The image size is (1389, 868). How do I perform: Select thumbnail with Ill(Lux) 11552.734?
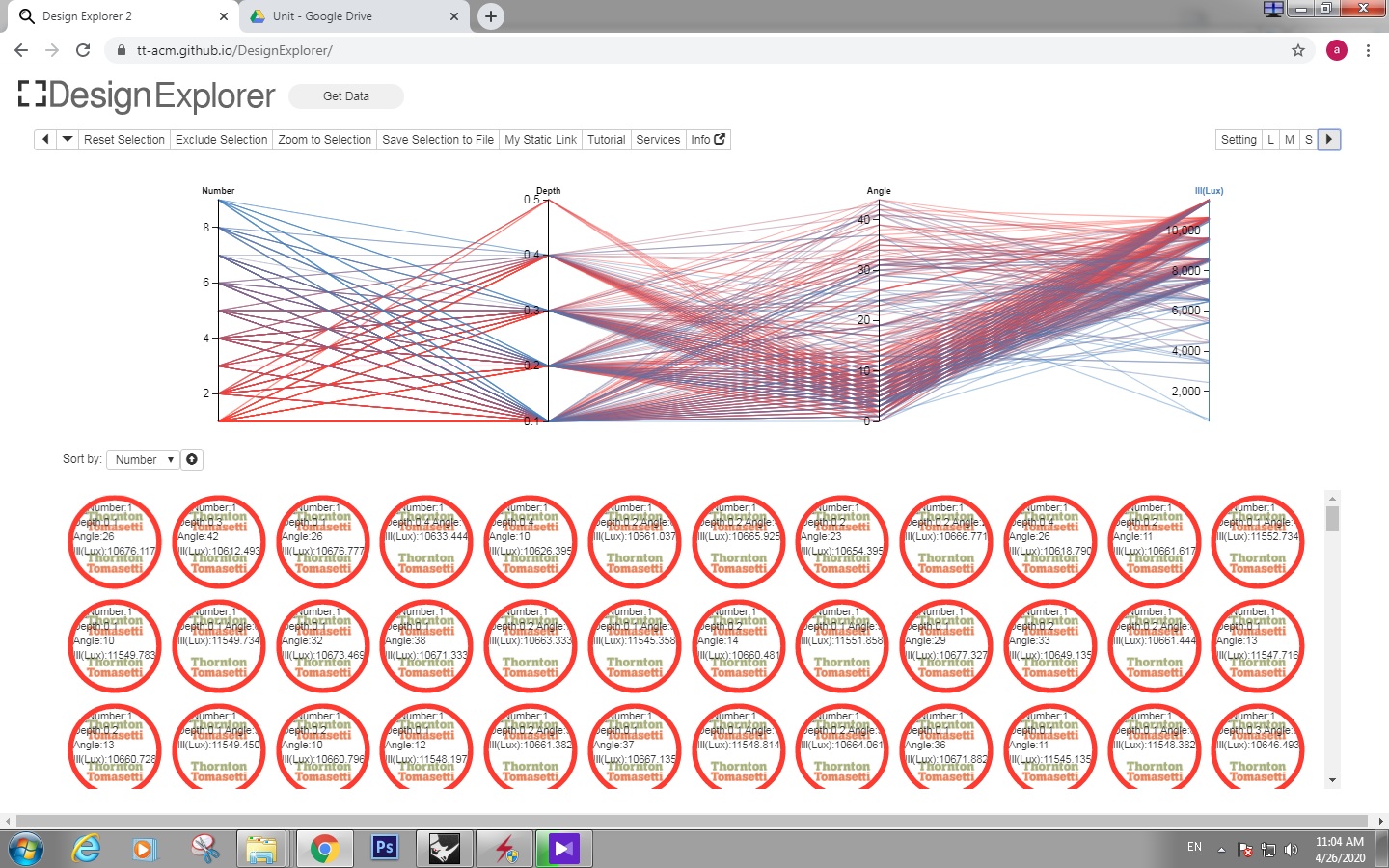click(1258, 542)
